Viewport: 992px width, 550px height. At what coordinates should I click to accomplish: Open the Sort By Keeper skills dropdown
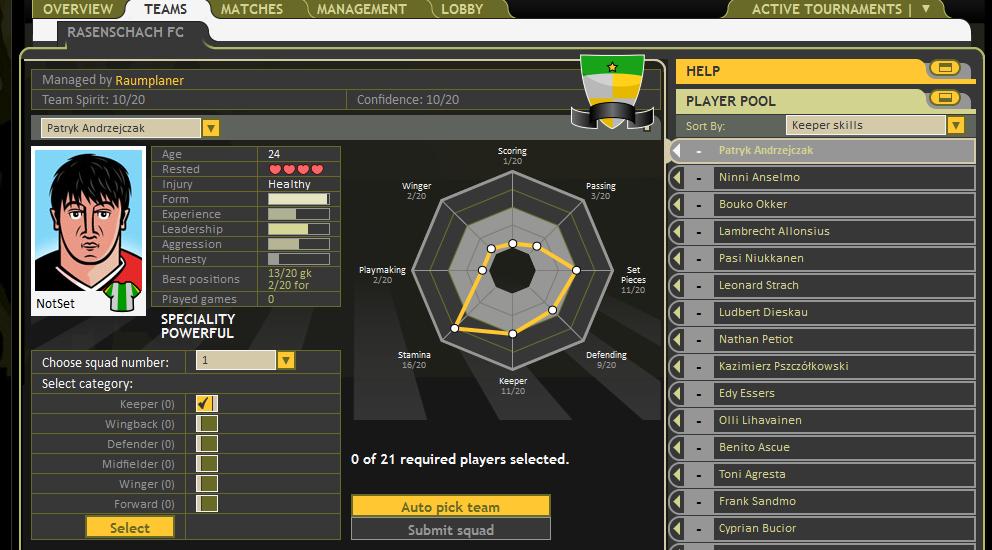[x=956, y=125]
